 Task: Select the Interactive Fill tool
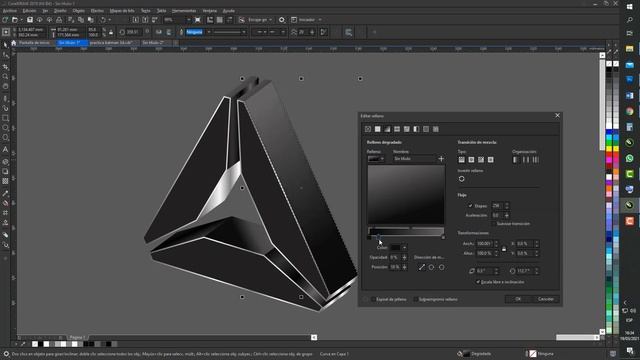tap(5, 203)
